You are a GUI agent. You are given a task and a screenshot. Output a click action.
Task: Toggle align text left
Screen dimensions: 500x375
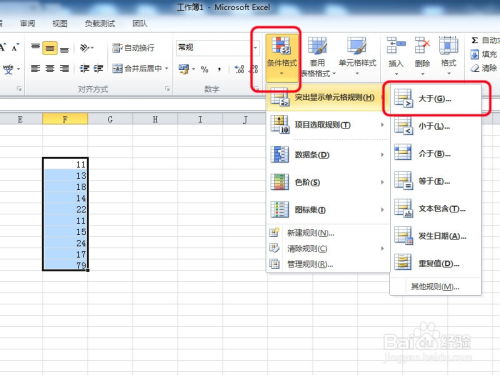tap(35, 69)
